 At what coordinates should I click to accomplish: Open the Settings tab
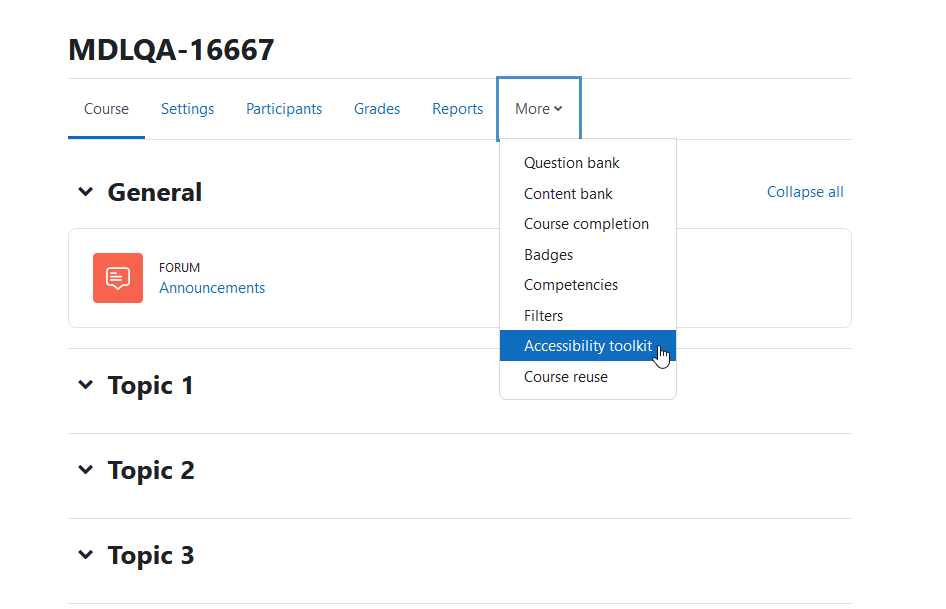(x=188, y=109)
